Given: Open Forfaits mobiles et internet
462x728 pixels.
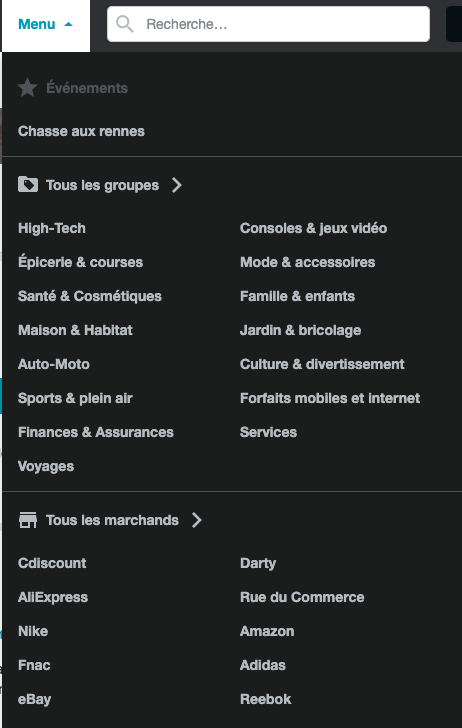Looking at the screenshot, I should 330,398.
